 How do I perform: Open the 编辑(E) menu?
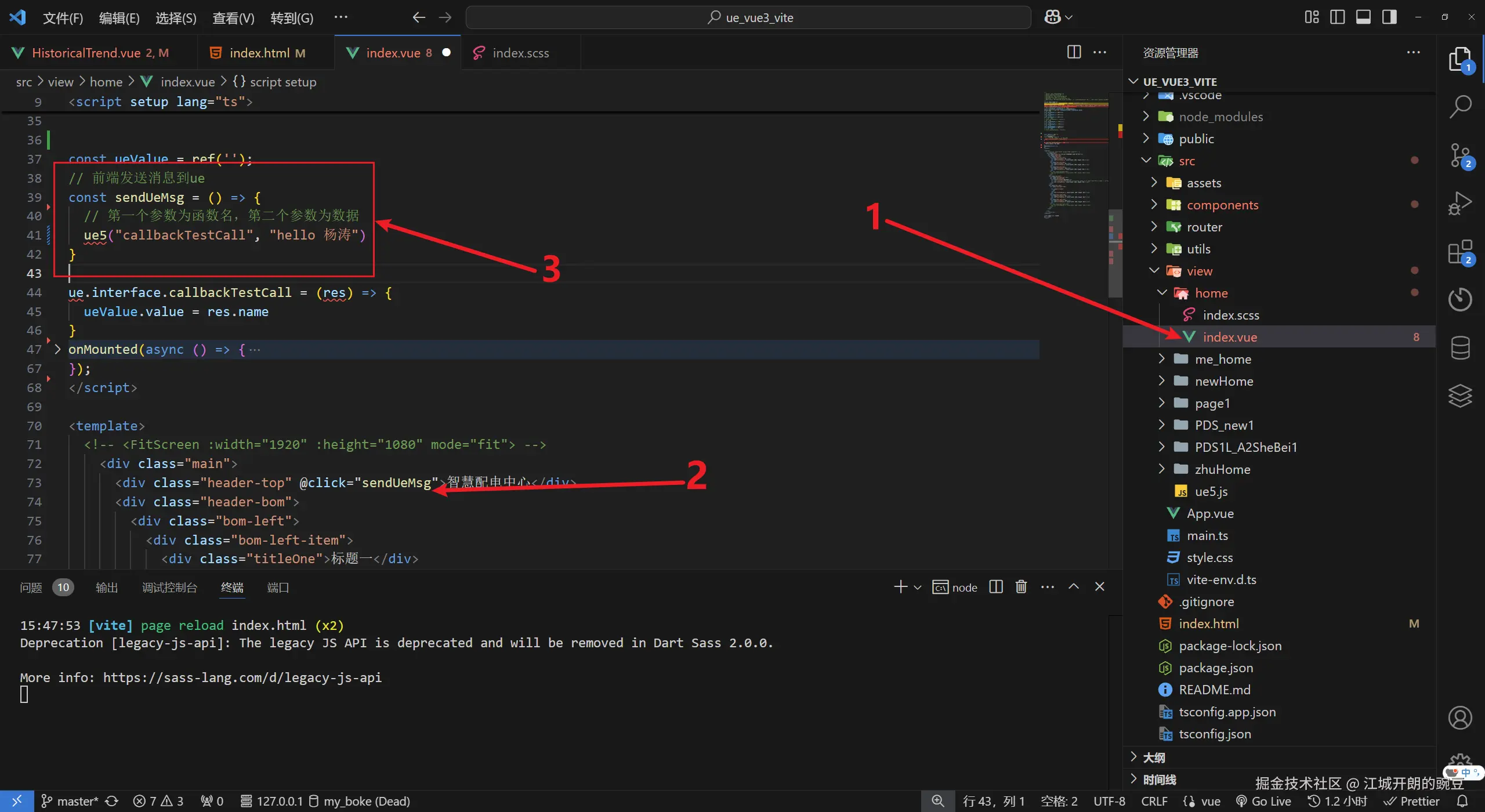(x=119, y=18)
